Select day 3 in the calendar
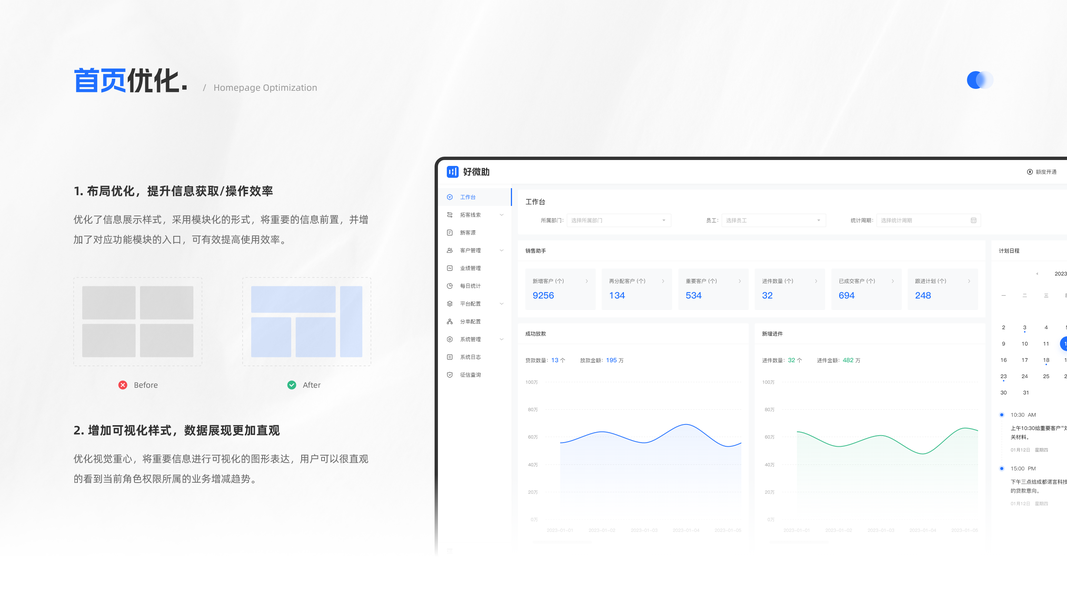 click(1024, 328)
